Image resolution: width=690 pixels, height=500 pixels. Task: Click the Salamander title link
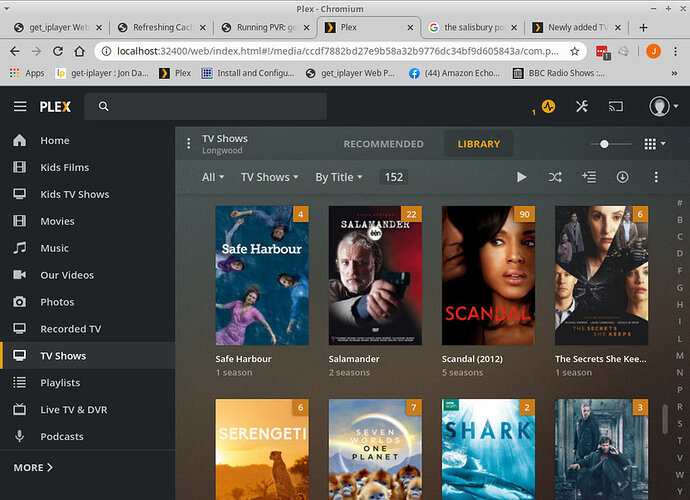[x=354, y=359]
